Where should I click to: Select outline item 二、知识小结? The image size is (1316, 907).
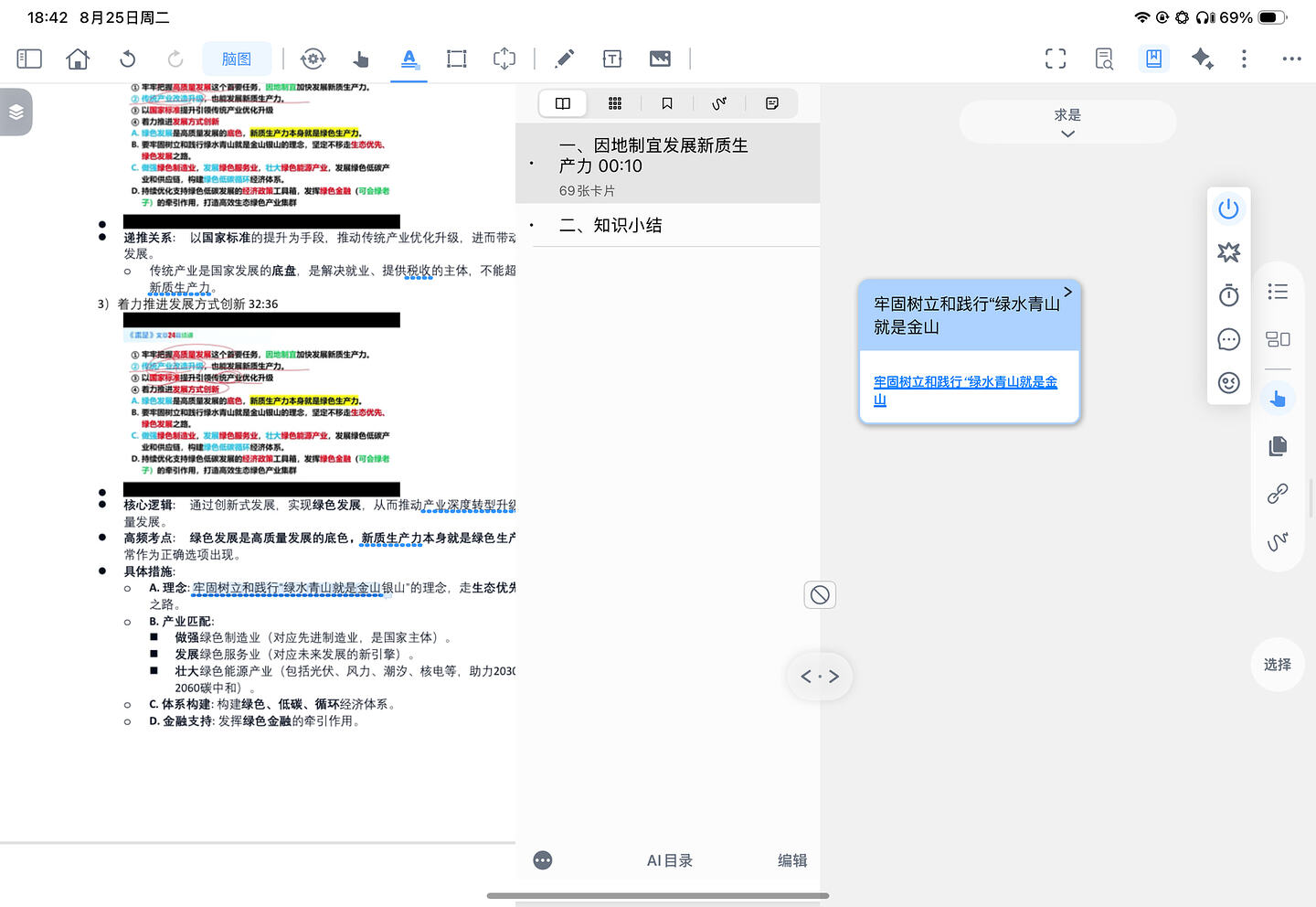point(667,225)
